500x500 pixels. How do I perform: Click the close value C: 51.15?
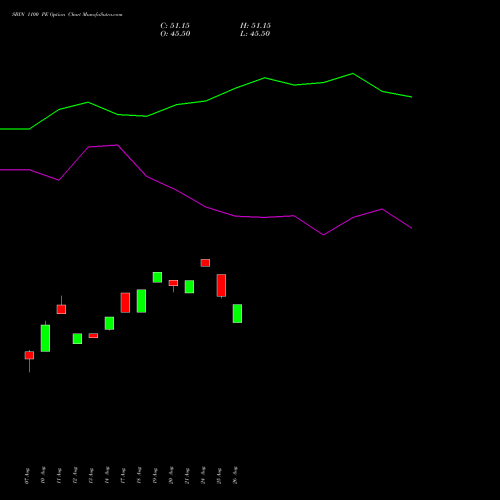pos(175,26)
